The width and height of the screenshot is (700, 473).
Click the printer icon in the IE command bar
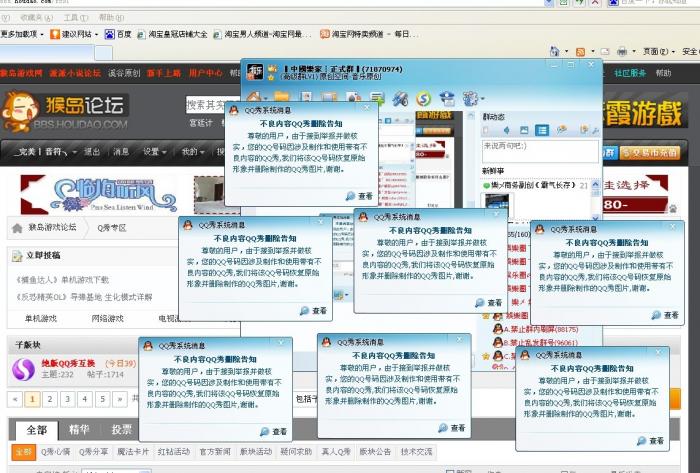pyautogui.click(x=622, y=52)
